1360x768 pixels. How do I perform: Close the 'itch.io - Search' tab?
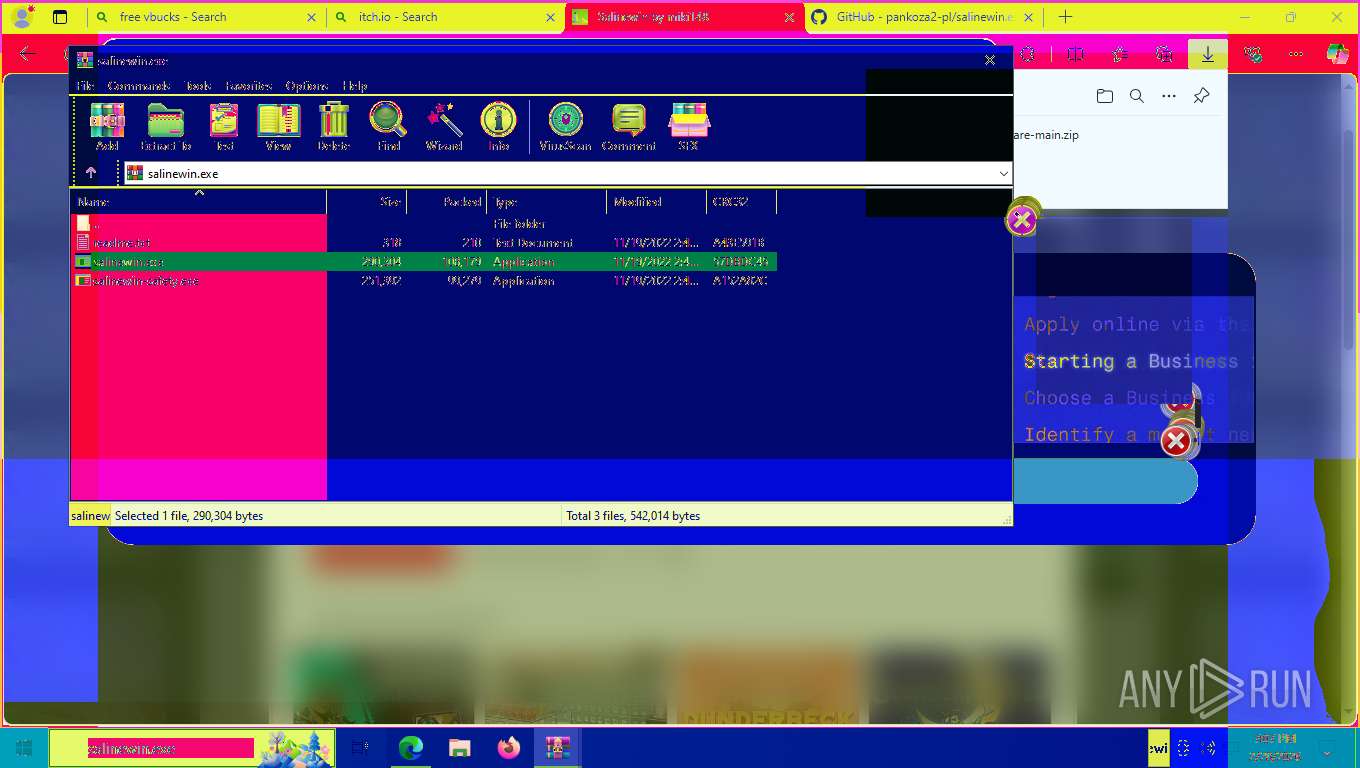coord(549,17)
